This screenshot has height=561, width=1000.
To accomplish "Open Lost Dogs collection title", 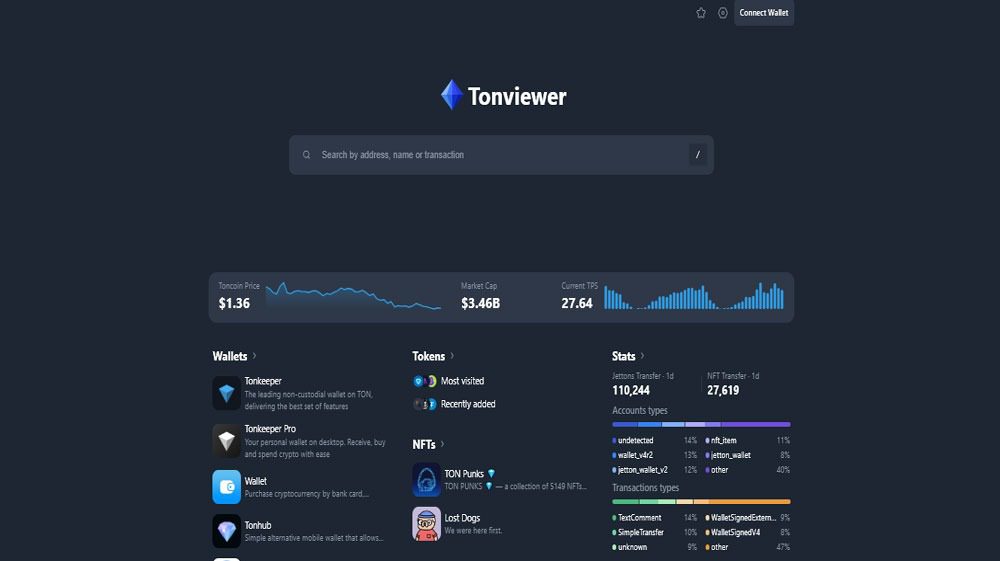I will point(462,518).
